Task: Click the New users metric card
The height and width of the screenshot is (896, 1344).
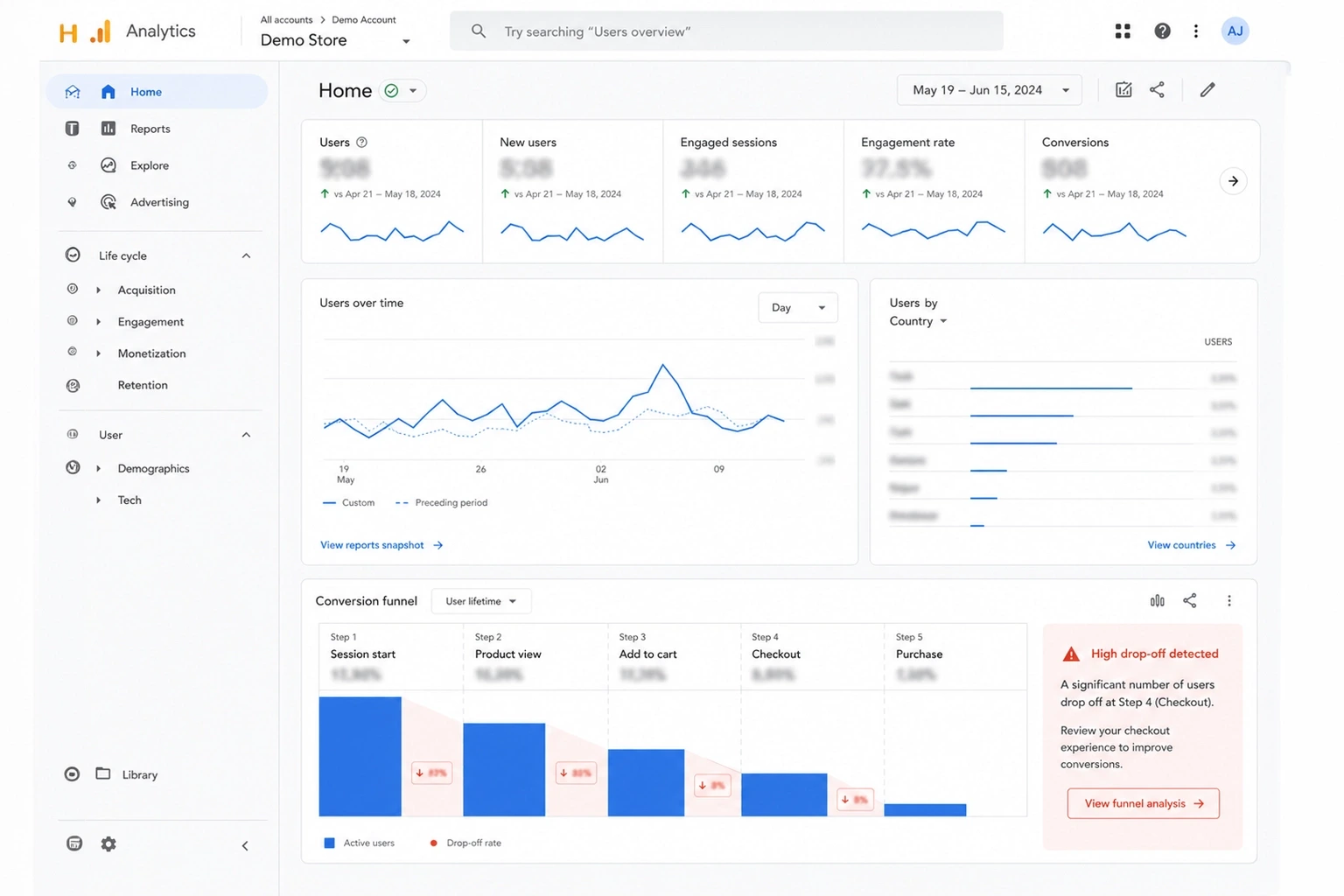Action: pyautogui.click(x=572, y=192)
